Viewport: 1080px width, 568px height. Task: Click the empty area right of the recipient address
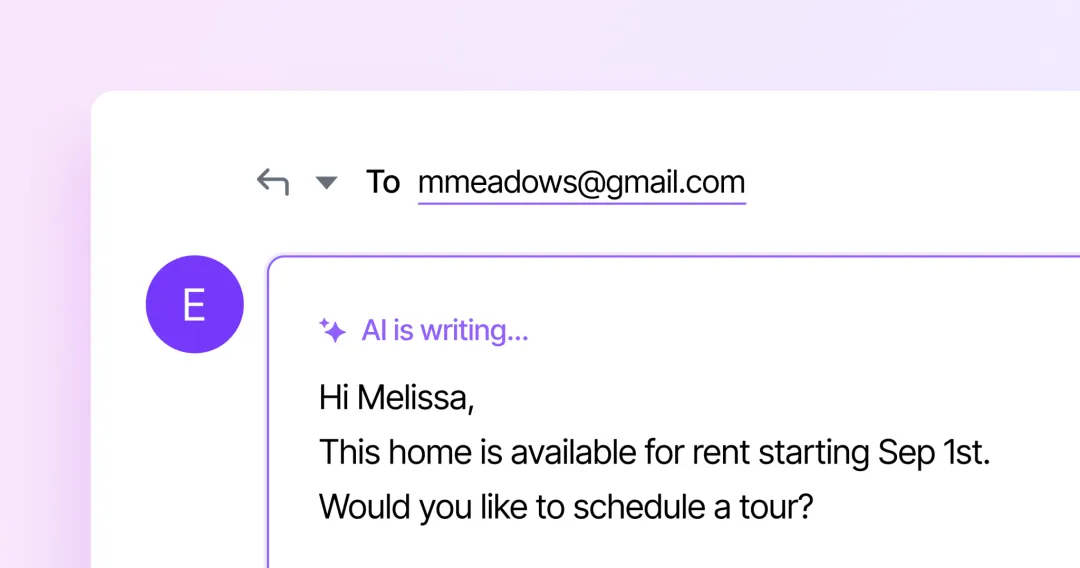point(909,182)
